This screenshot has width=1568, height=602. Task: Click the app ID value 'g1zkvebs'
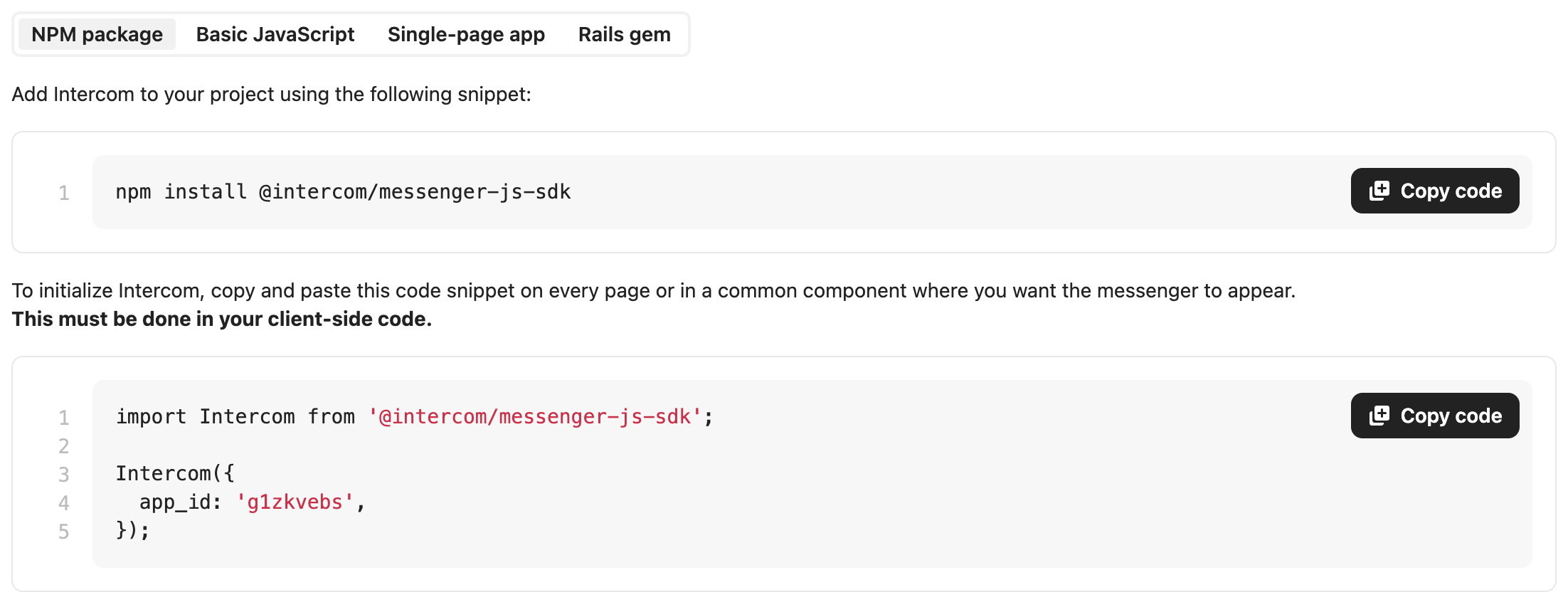[x=295, y=502]
